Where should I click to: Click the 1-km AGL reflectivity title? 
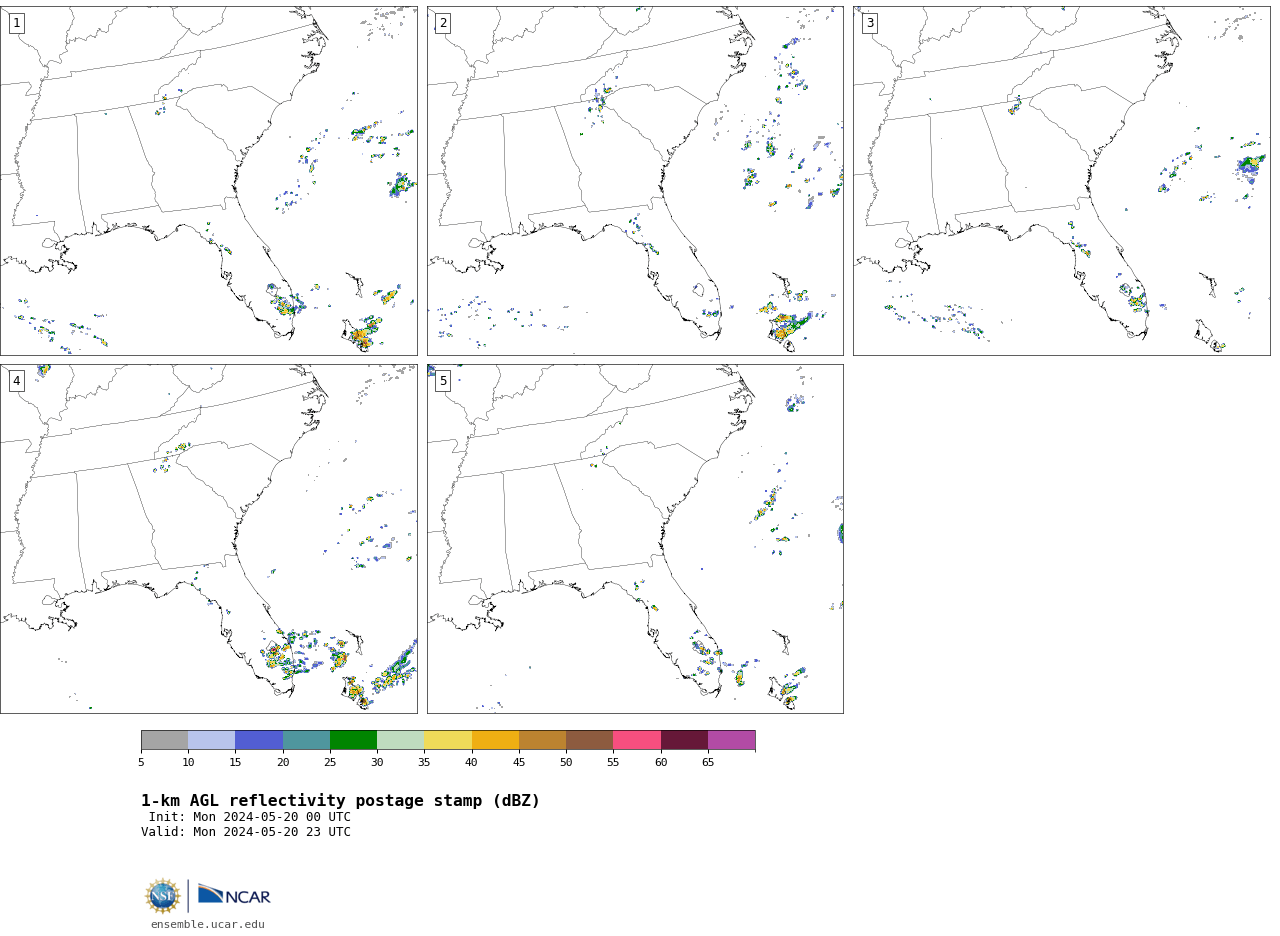coord(340,801)
